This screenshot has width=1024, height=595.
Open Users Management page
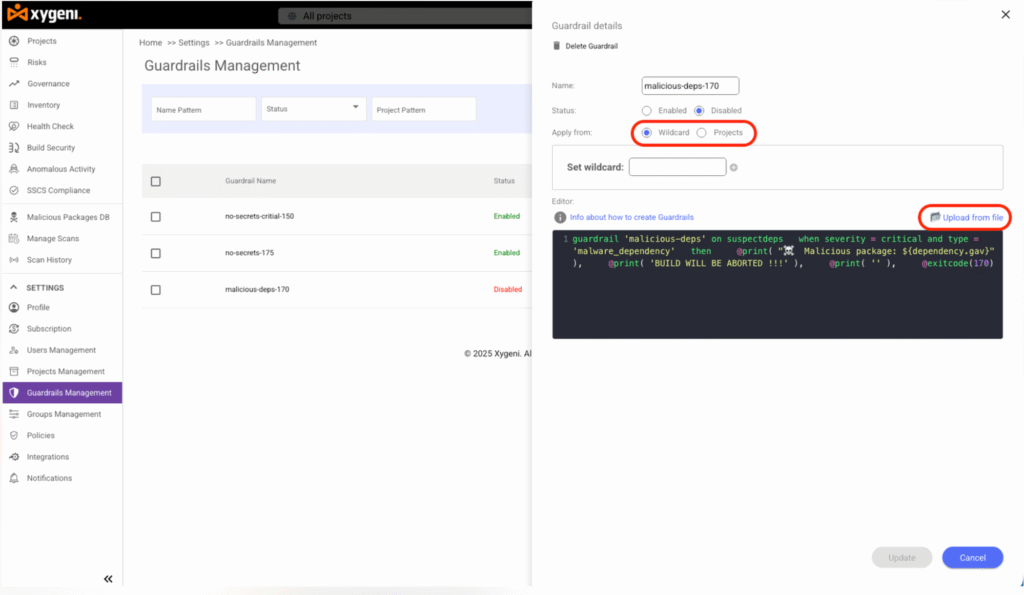coord(61,350)
